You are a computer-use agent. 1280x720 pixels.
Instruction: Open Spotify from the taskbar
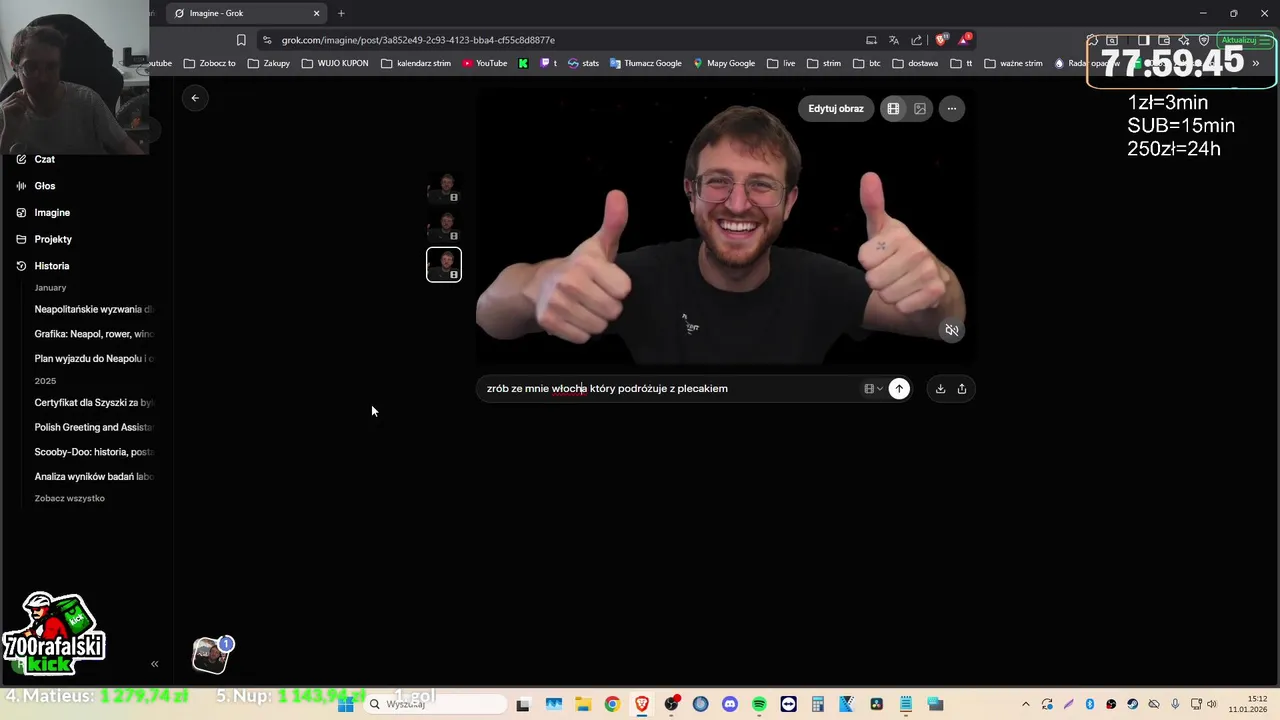759,704
